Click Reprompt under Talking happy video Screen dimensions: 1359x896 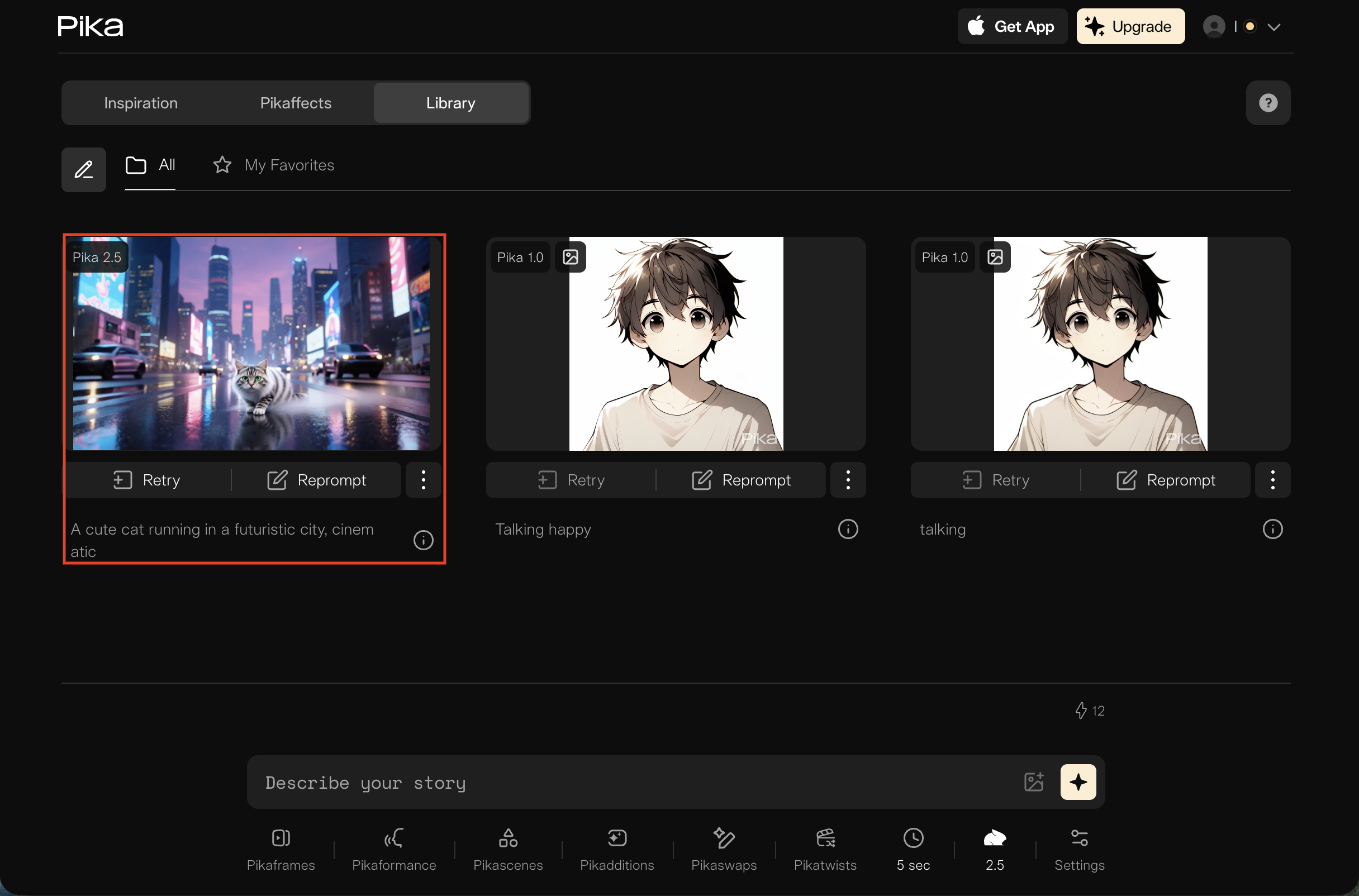pyautogui.click(x=741, y=480)
